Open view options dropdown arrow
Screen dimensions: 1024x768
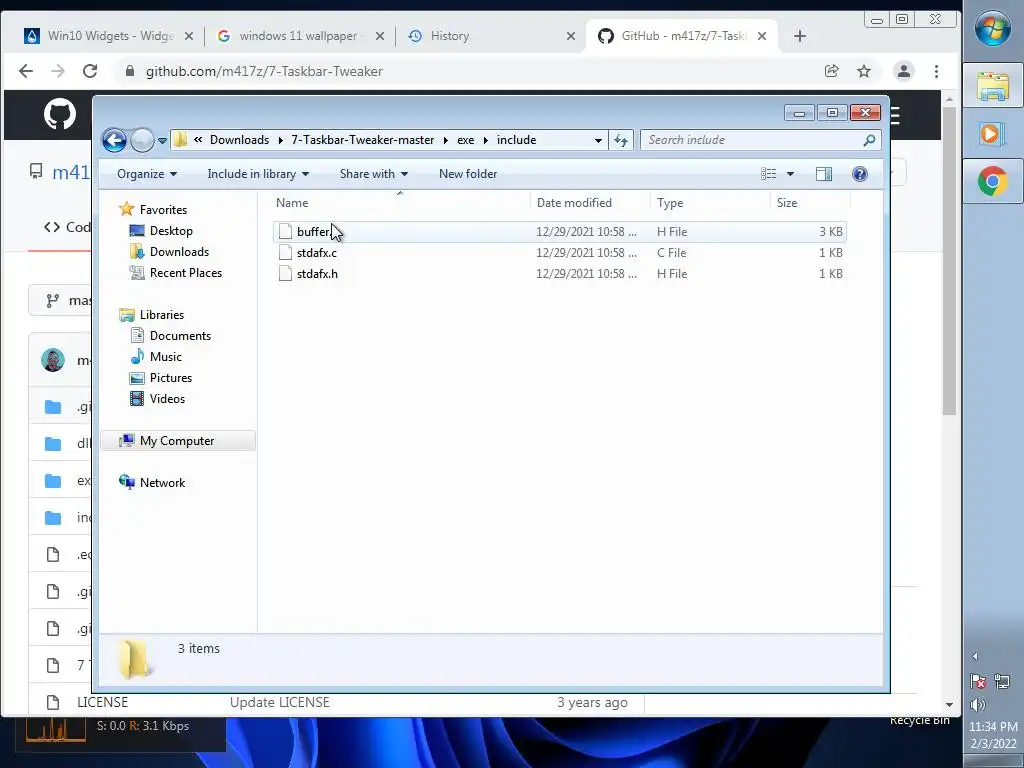coord(790,174)
